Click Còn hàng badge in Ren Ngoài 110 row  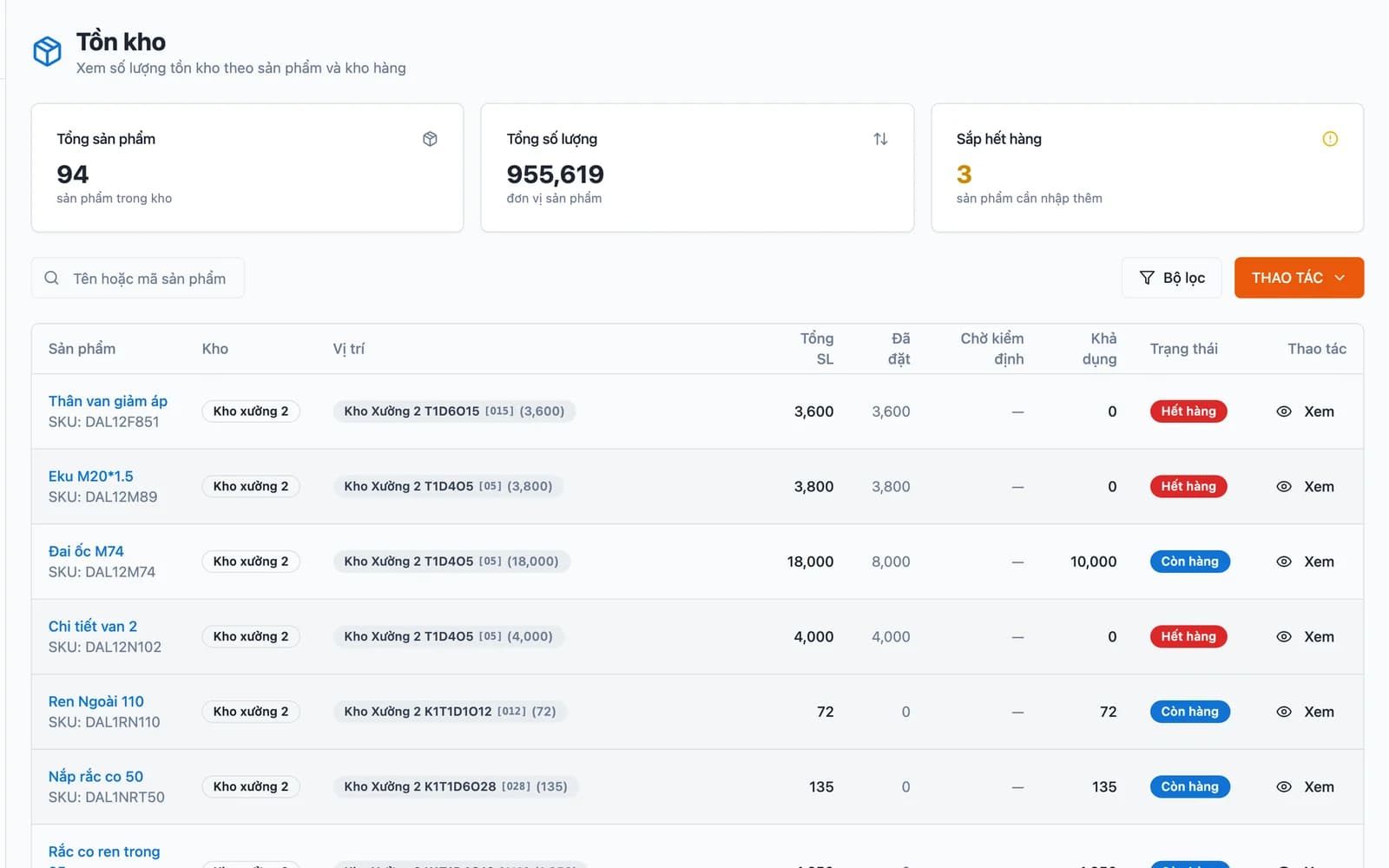tap(1190, 712)
